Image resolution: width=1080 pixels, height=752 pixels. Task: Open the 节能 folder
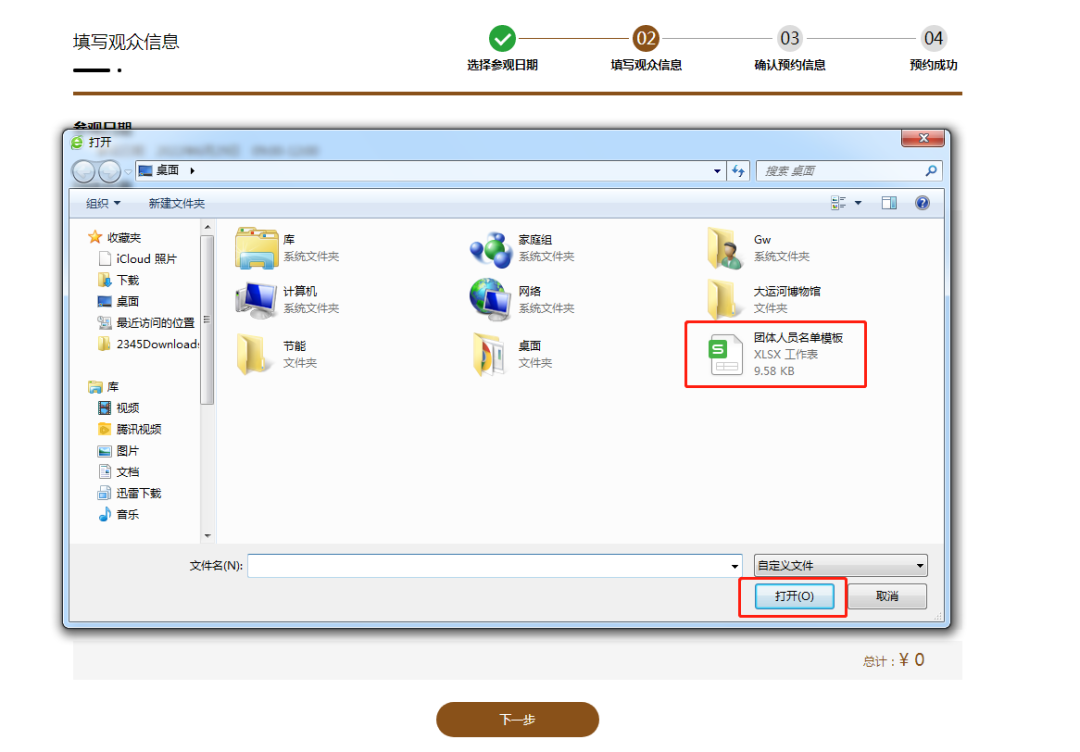click(276, 354)
